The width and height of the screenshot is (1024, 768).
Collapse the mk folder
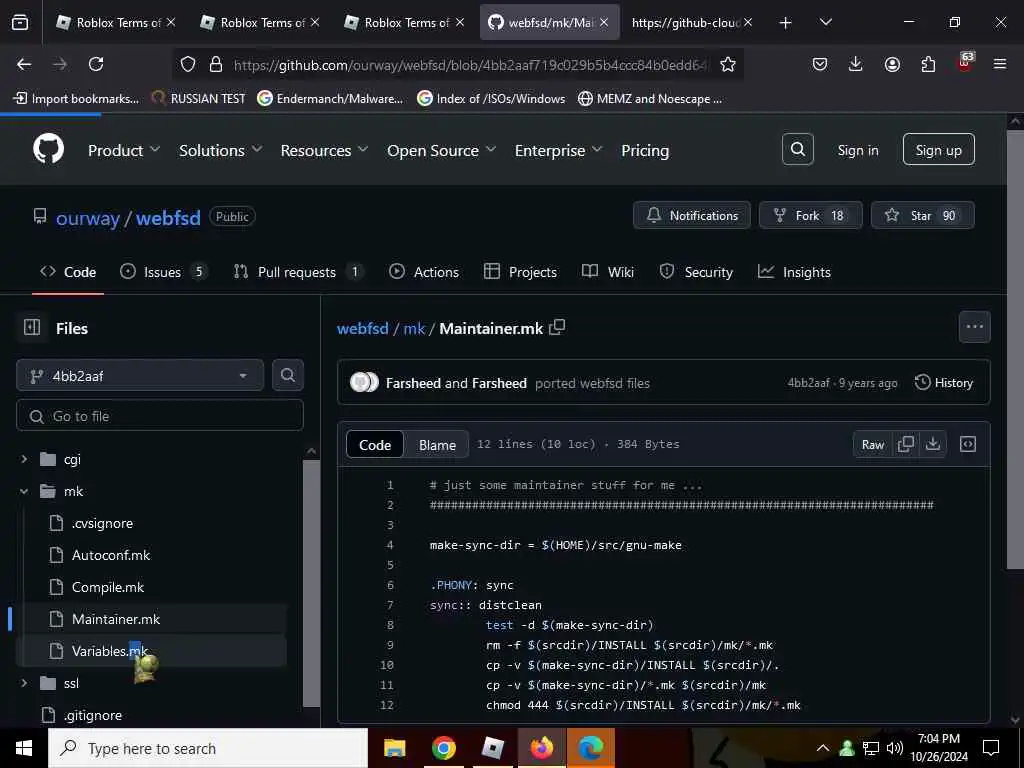pos(24,491)
